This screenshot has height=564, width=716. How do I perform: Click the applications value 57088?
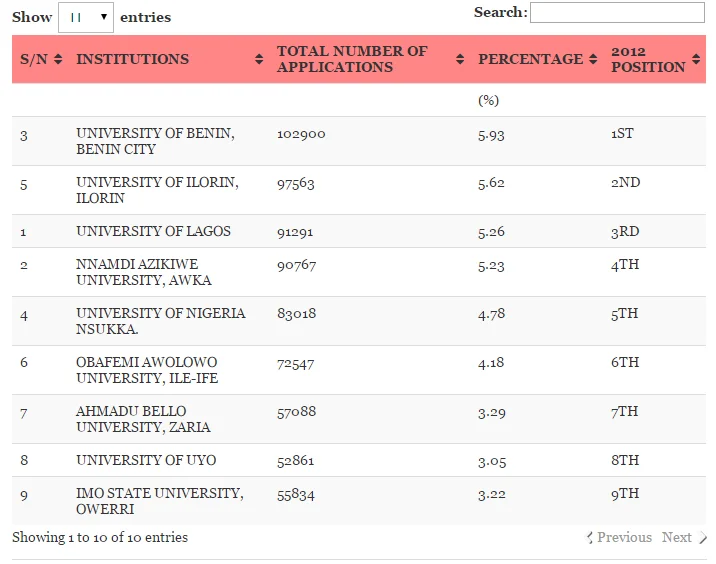pyautogui.click(x=296, y=412)
